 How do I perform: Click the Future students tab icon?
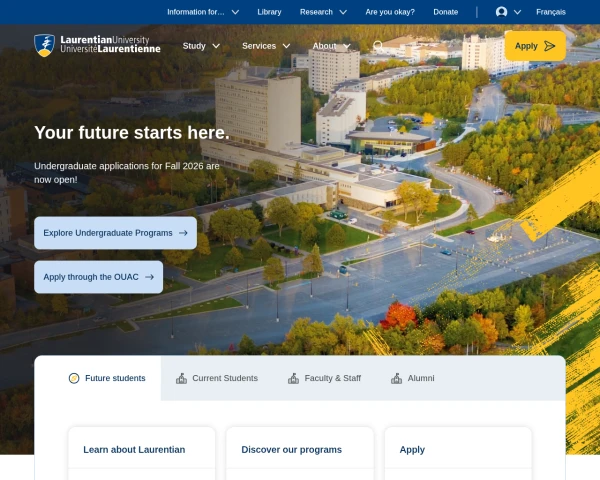[x=74, y=378]
